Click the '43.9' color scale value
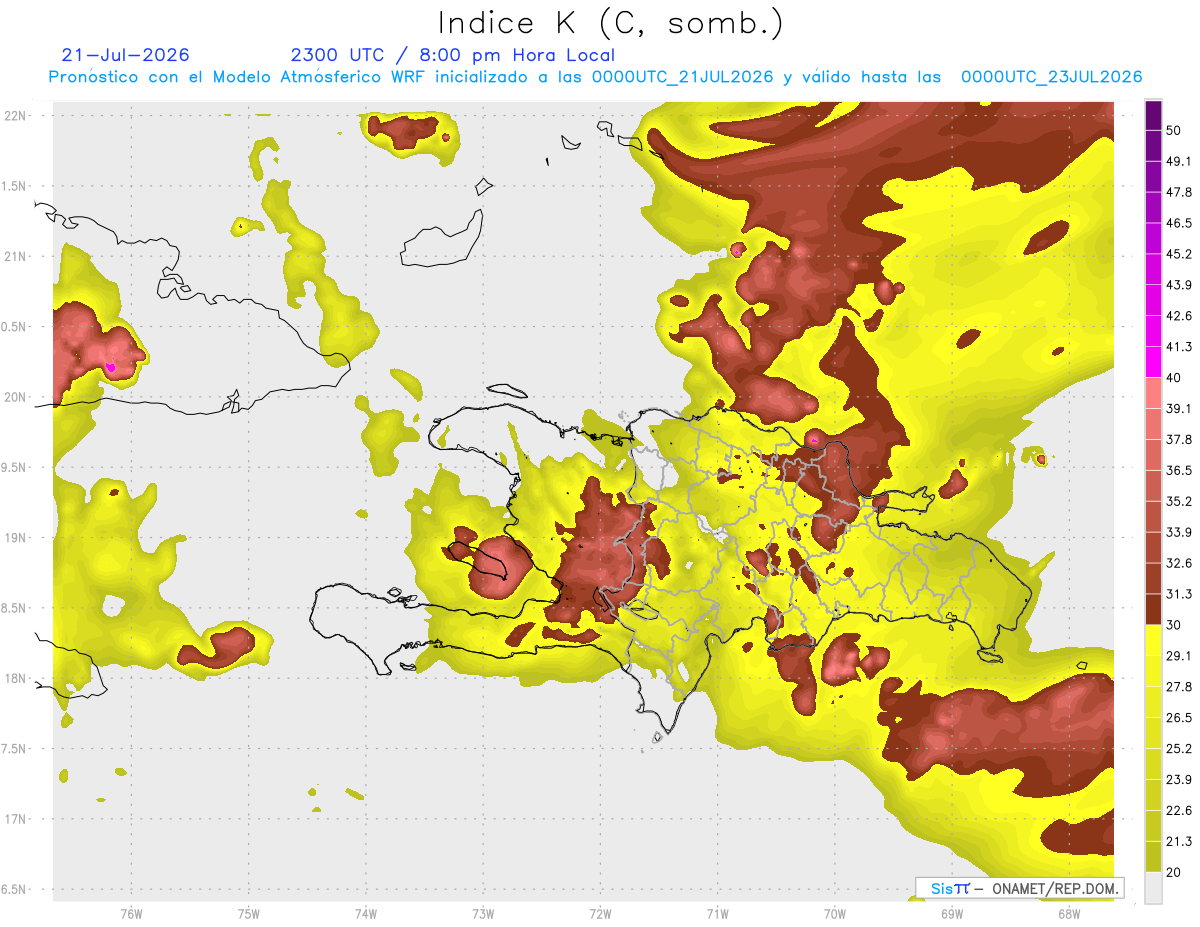 coord(1179,285)
